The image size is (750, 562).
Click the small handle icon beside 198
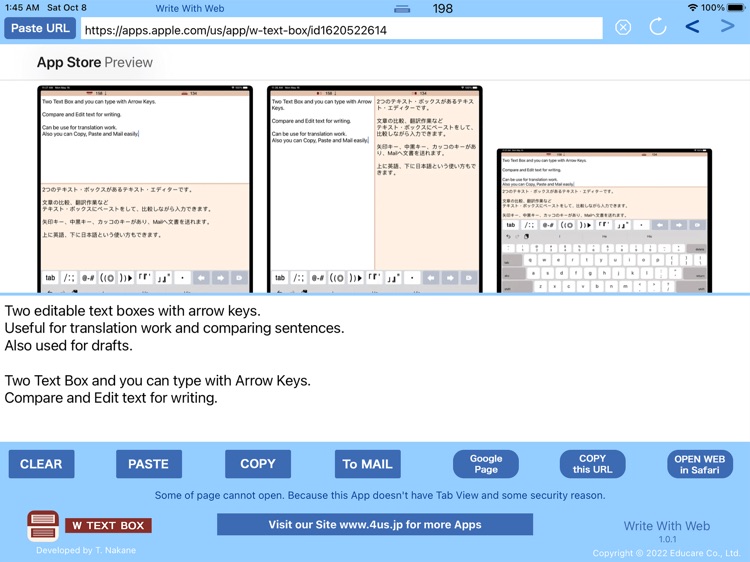[x=402, y=9]
